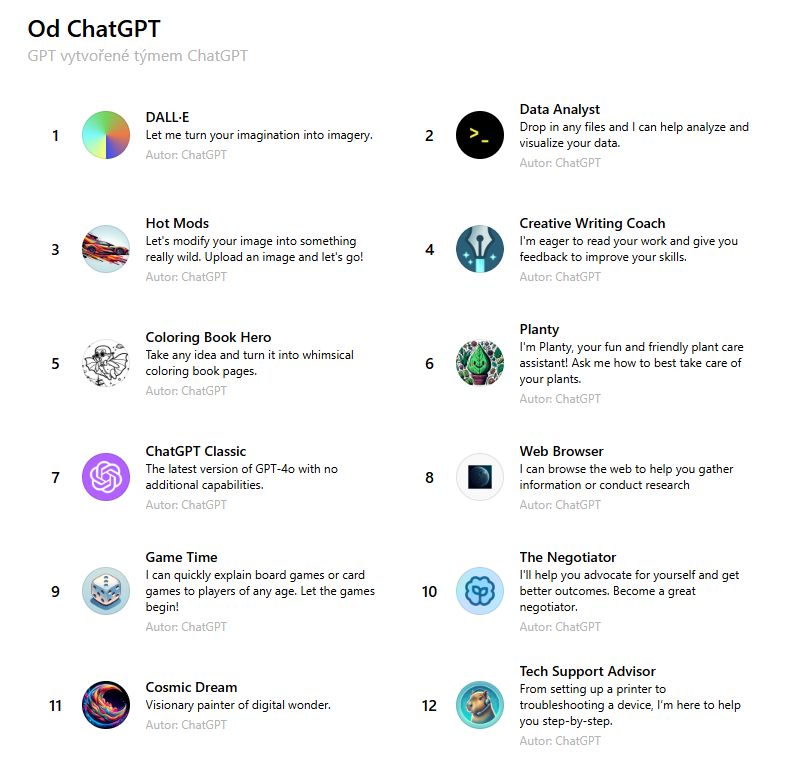Click the Cosmic Dream title
The height and width of the screenshot is (758, 800).
(191, 687)
